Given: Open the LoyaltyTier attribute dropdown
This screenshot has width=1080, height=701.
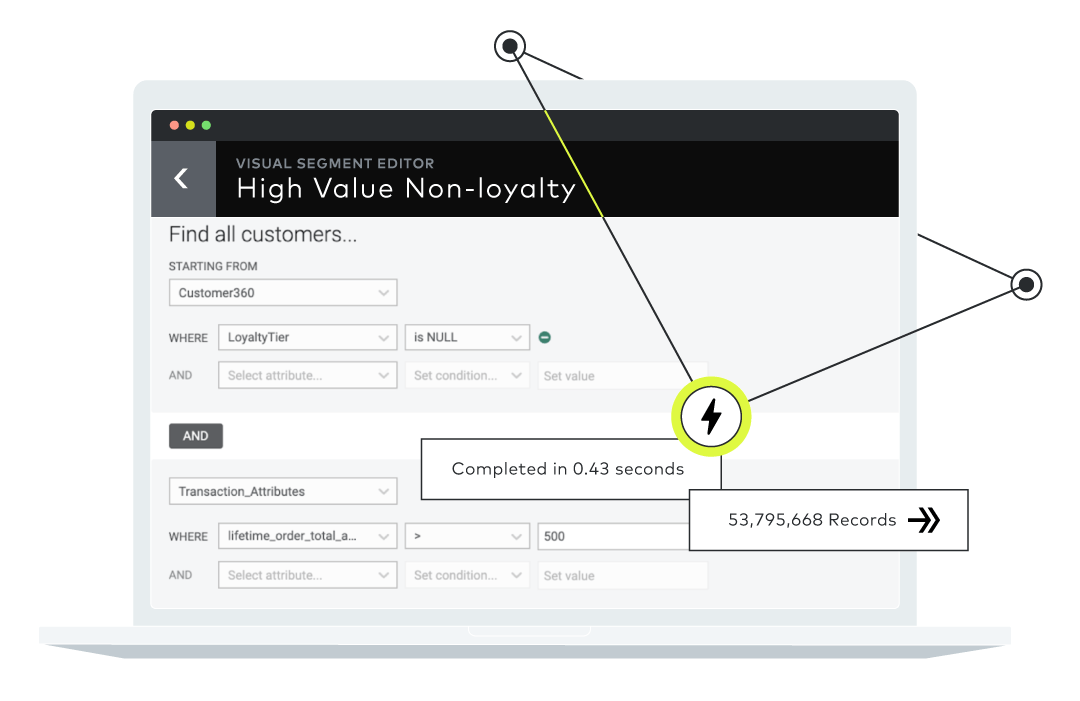Looking at the screenshot, I should (x=308, y=338).
